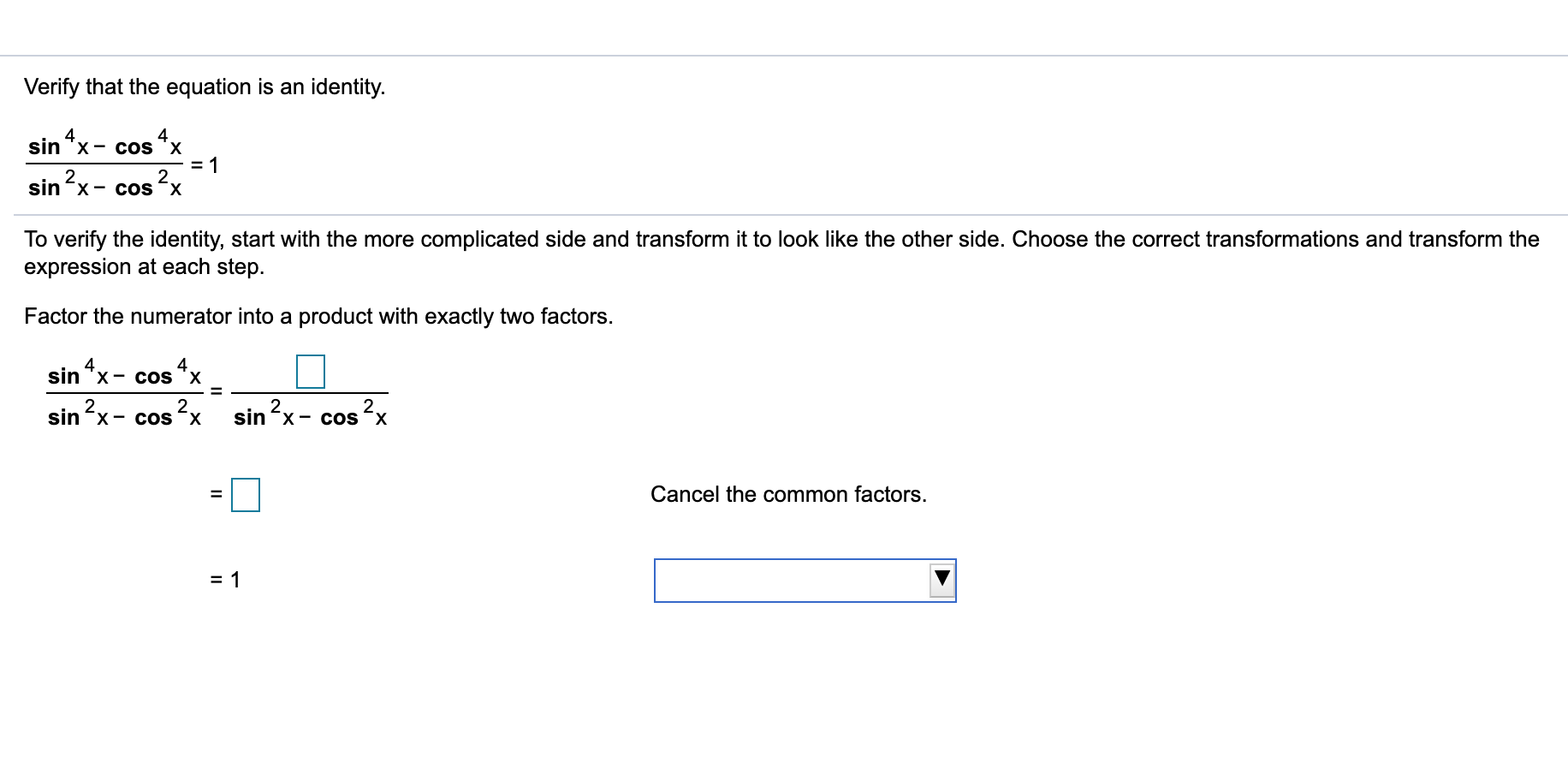The image size is (1568, 757).
Task: Click the top horizontal divider line
Action: click(784, 56)
